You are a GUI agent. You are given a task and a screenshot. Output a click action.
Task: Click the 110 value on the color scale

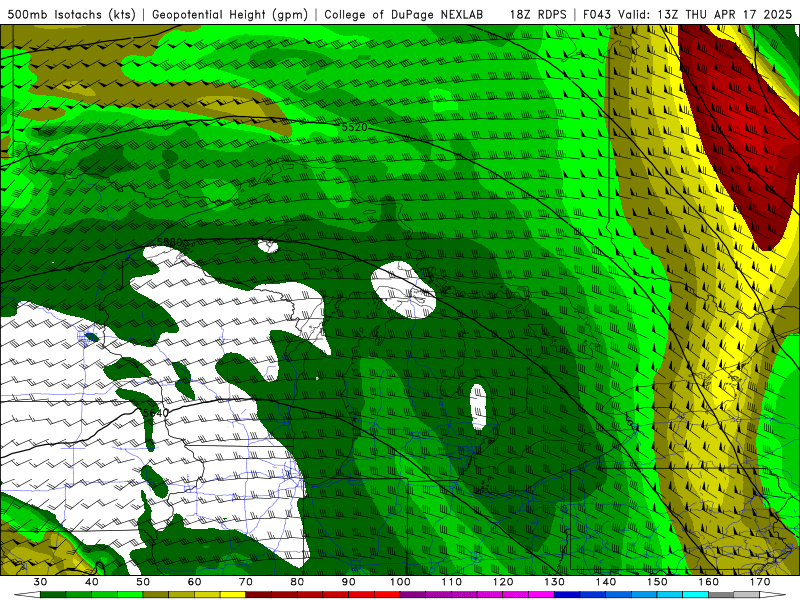pos(452,582)
